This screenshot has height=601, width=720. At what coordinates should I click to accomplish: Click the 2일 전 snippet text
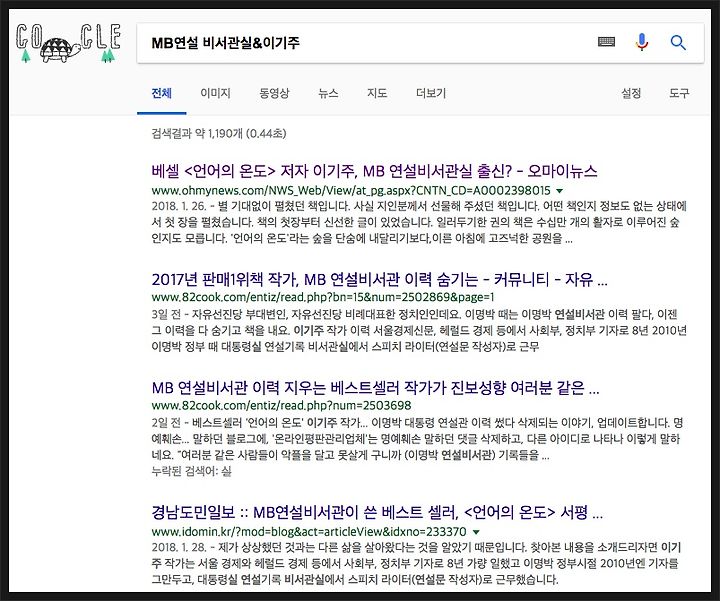pos(166,422)
